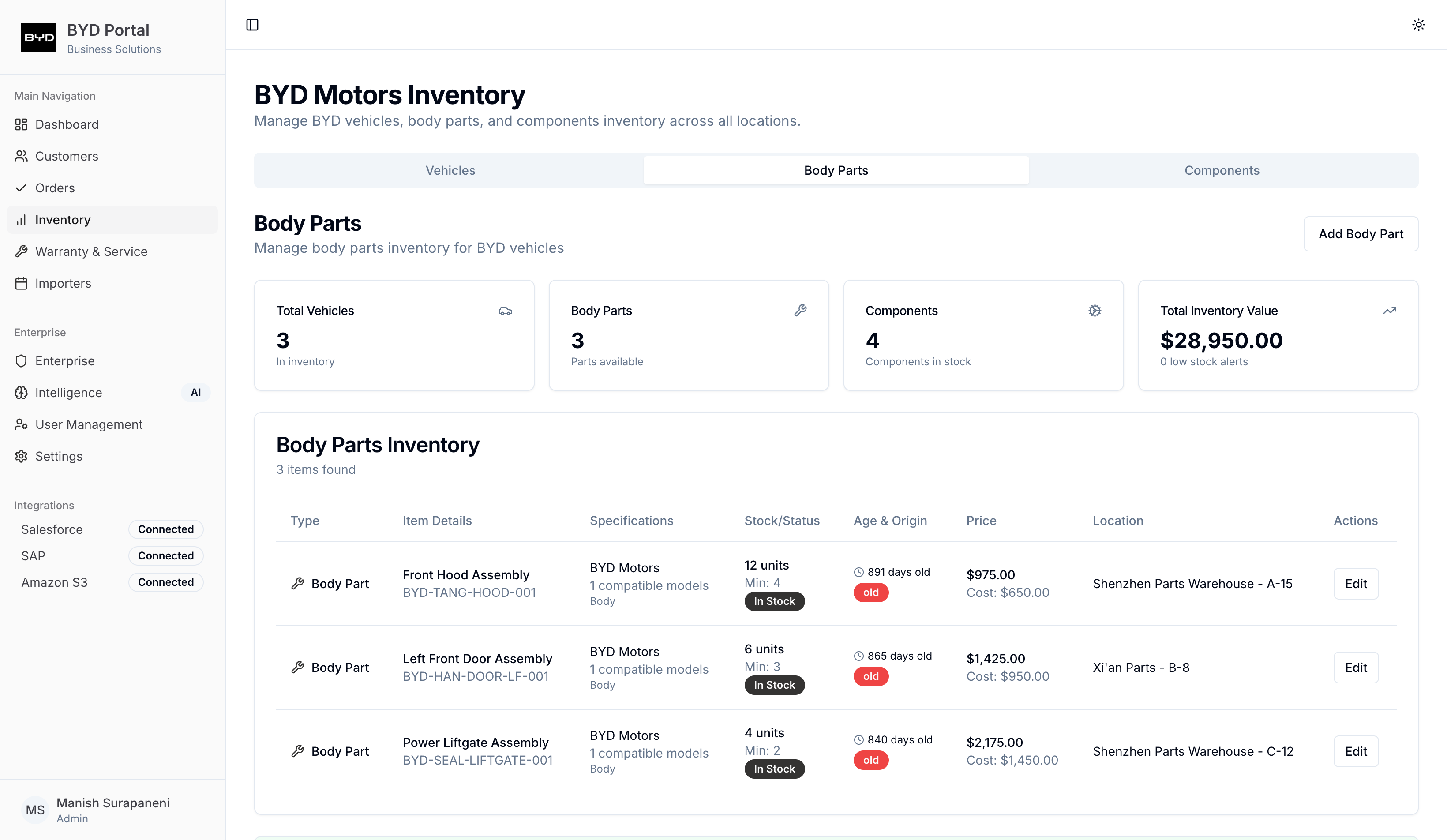Open the Components tab
1447x840 pixels.
(1222, 170)
